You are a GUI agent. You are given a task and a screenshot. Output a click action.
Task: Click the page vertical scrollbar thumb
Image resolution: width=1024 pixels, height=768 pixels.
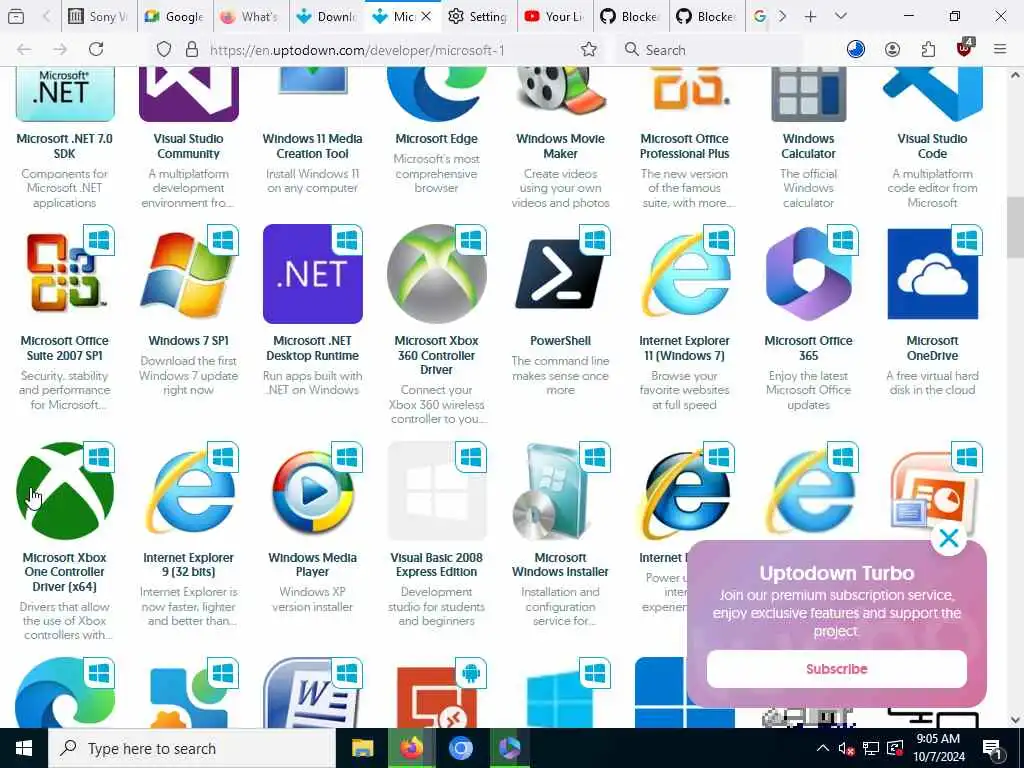(1015, 227)
